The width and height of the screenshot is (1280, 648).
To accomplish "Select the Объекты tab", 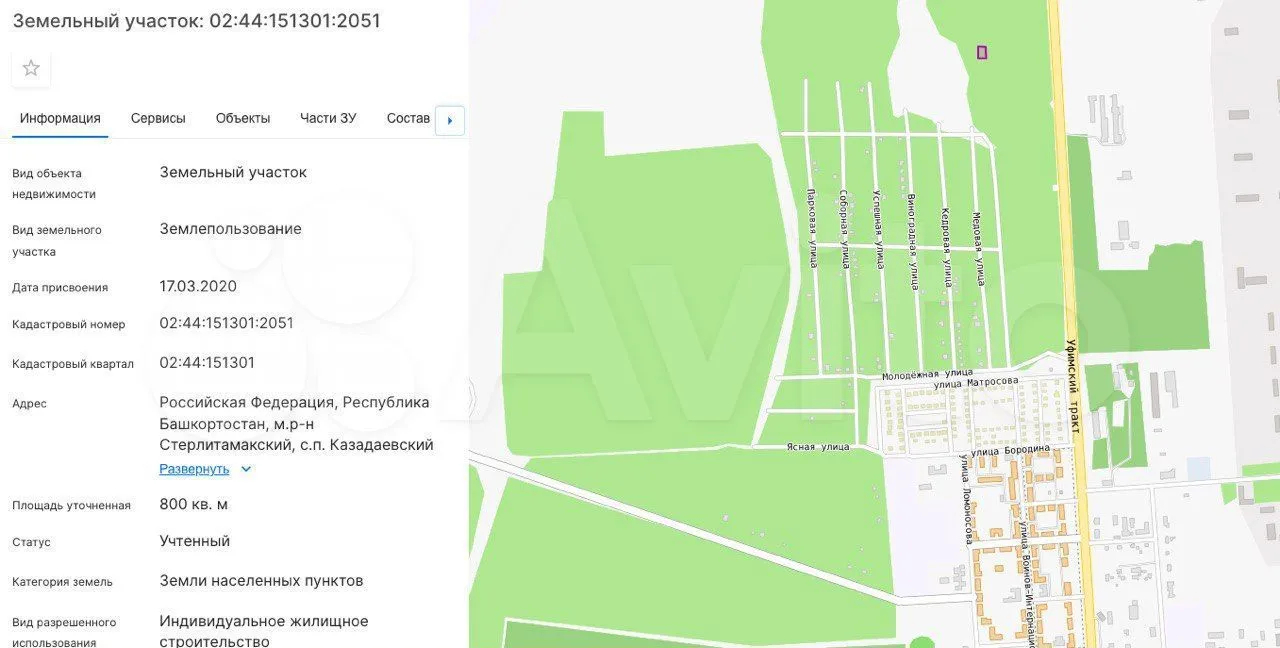I will [x=243, y=118].
